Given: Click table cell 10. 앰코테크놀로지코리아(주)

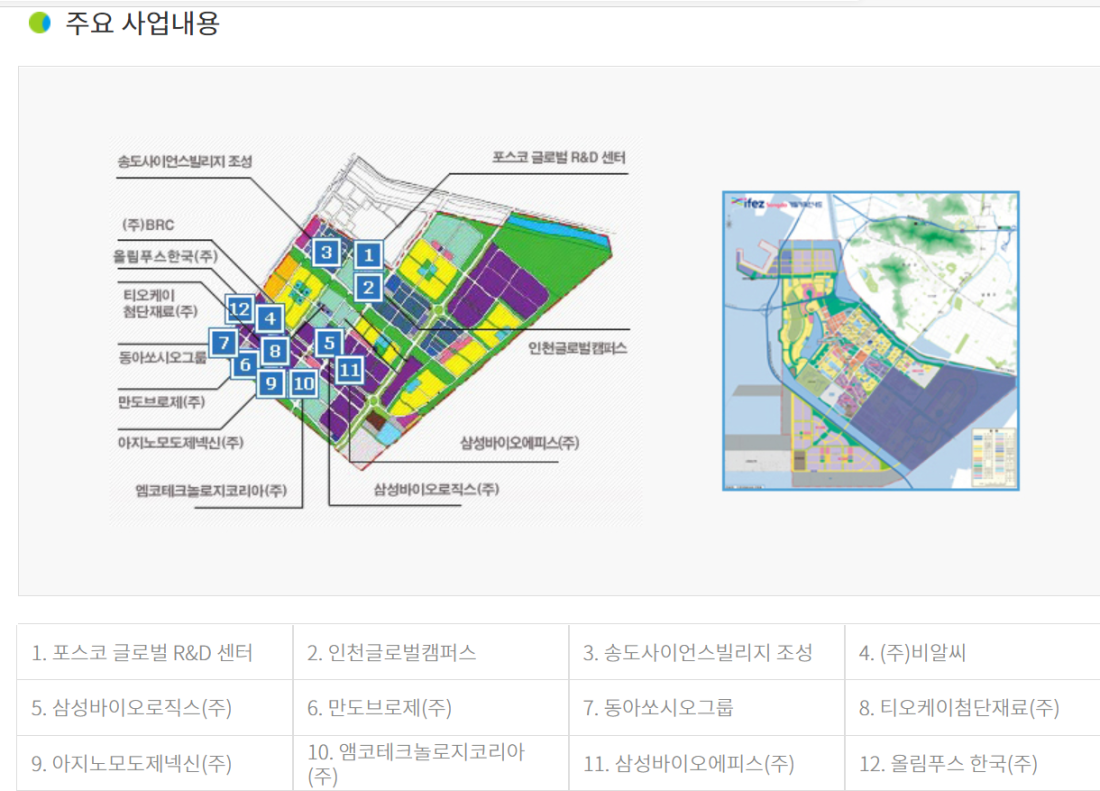Looking at the screenshot, I should click(x=431, y=763).
